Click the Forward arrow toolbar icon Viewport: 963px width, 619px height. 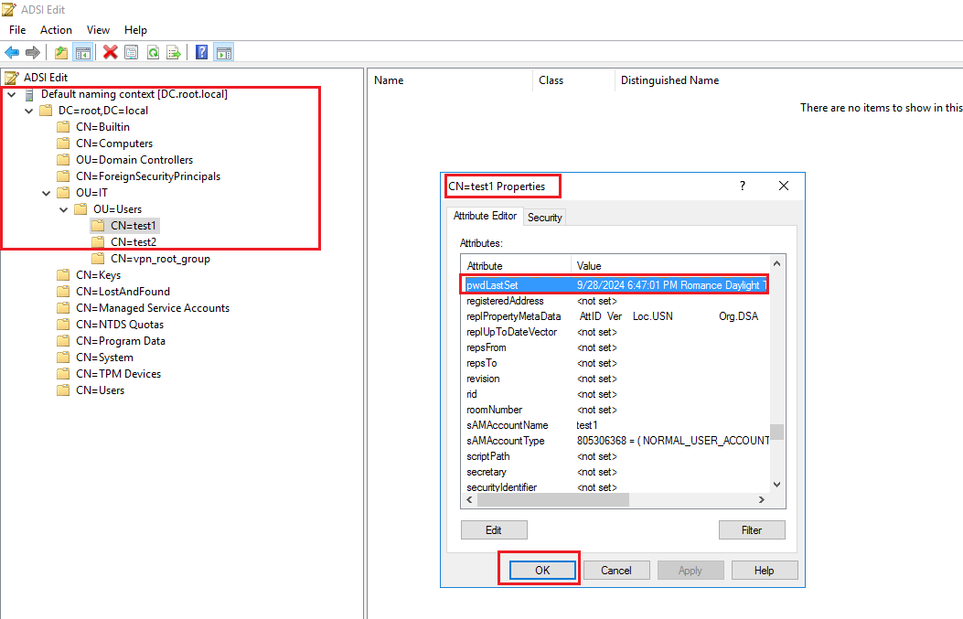[x=33, y=53]
